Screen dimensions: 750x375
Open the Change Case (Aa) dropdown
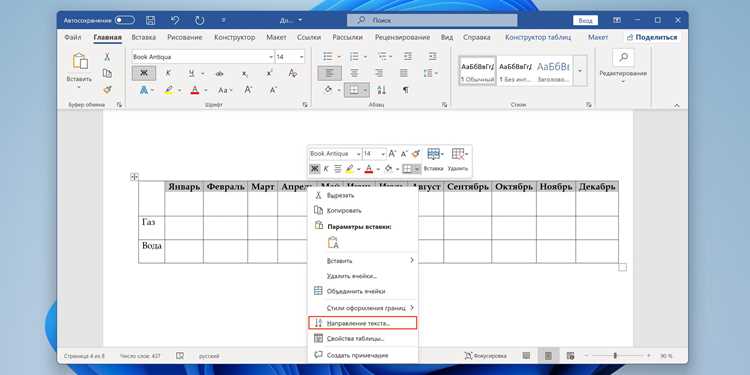pos(224,90)
